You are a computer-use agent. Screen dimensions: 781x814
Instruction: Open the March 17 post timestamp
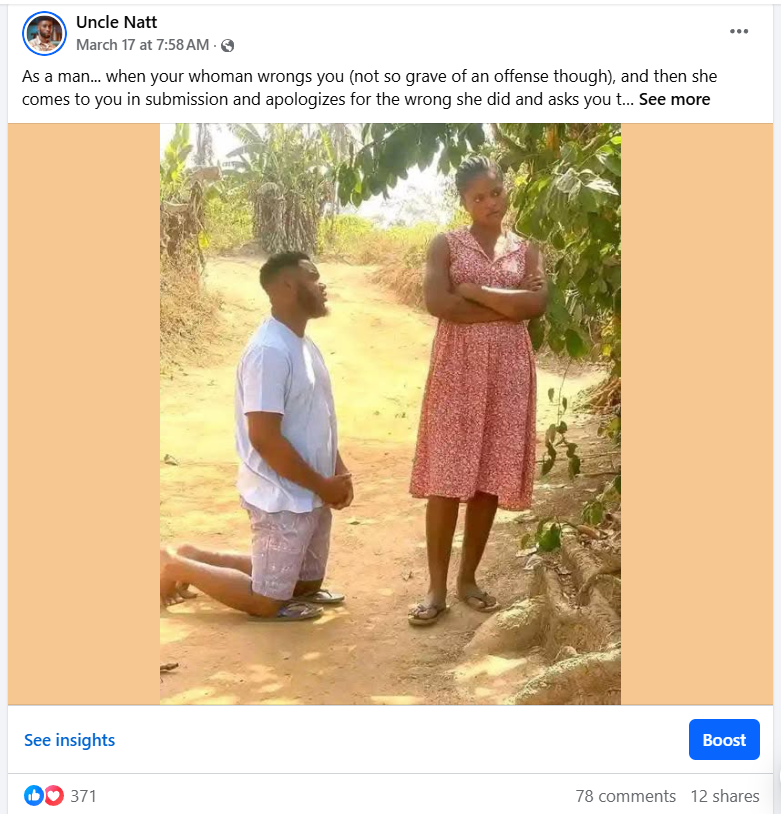[x=142, y=45]
